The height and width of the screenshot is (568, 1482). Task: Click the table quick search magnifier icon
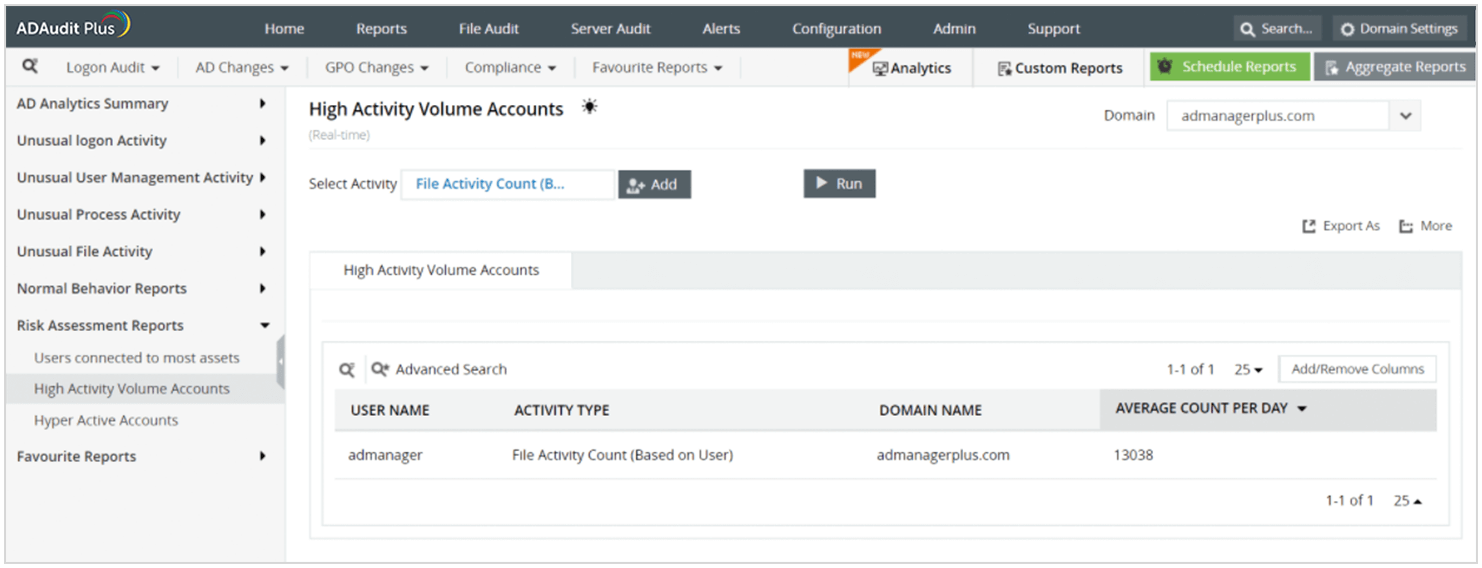347,370
